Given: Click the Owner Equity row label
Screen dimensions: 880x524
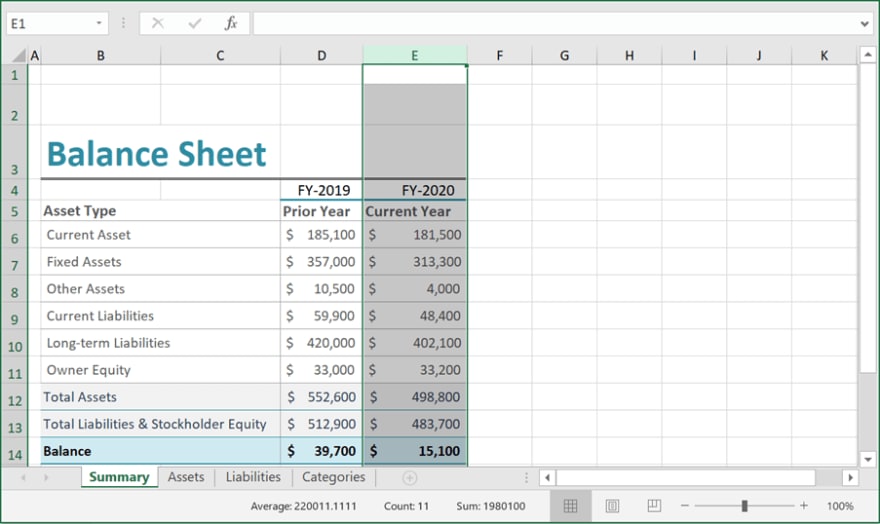Looking at the screenshot, I should pos(88,370).
